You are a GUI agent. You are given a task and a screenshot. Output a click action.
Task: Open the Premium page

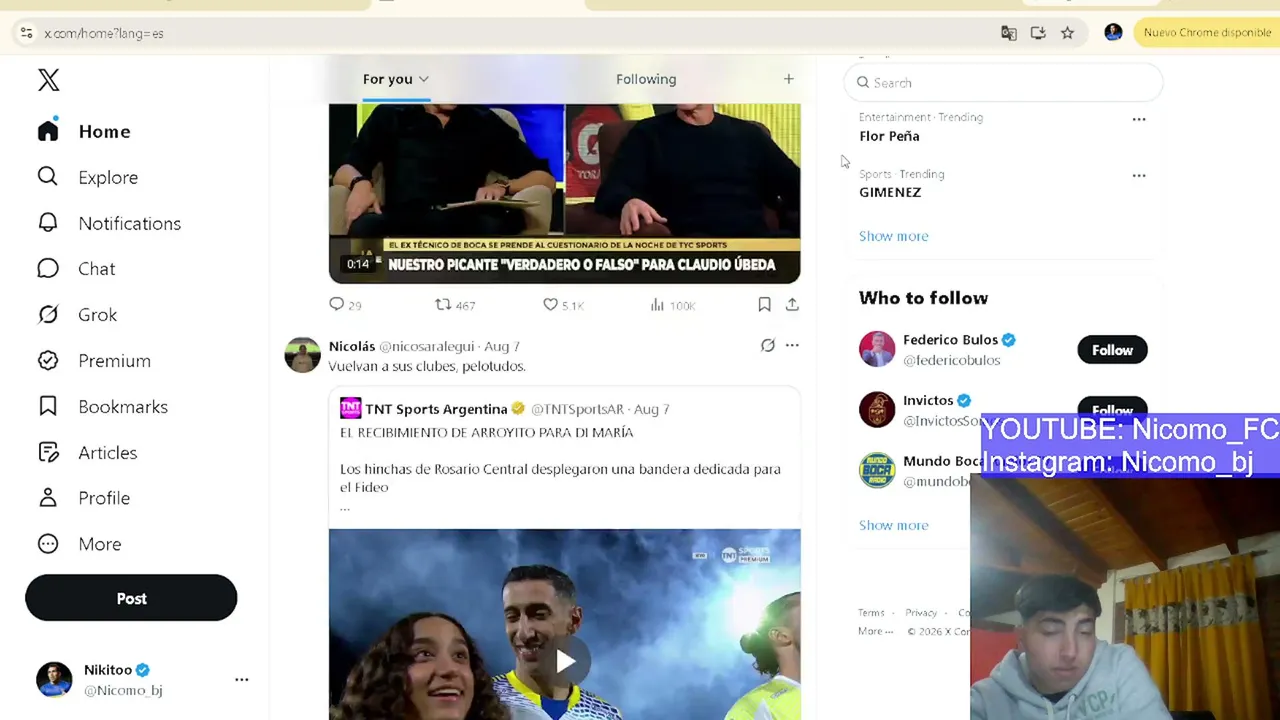94,361
